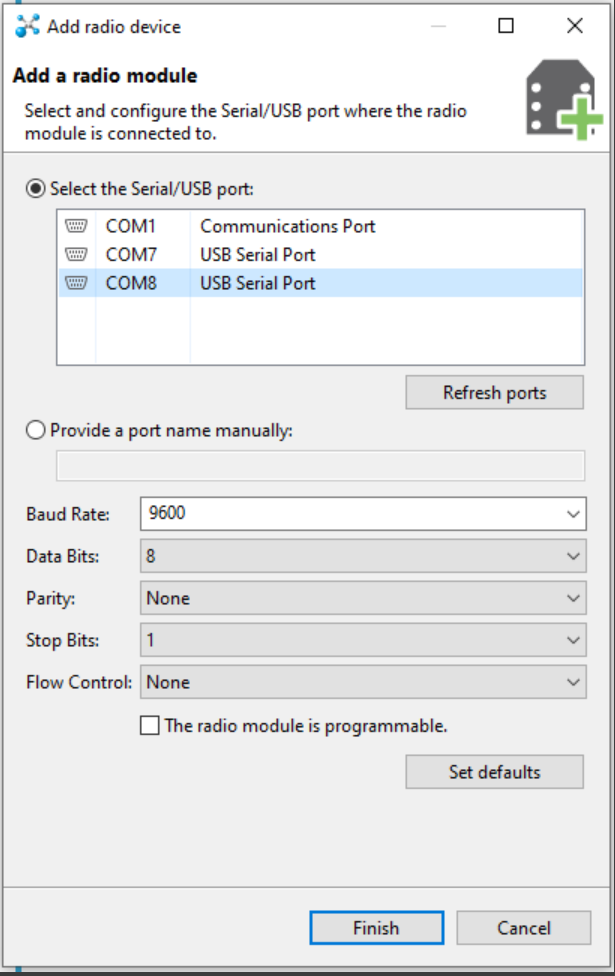
Task: Click the COM8 serial port icon
Action: click(76, 283)
